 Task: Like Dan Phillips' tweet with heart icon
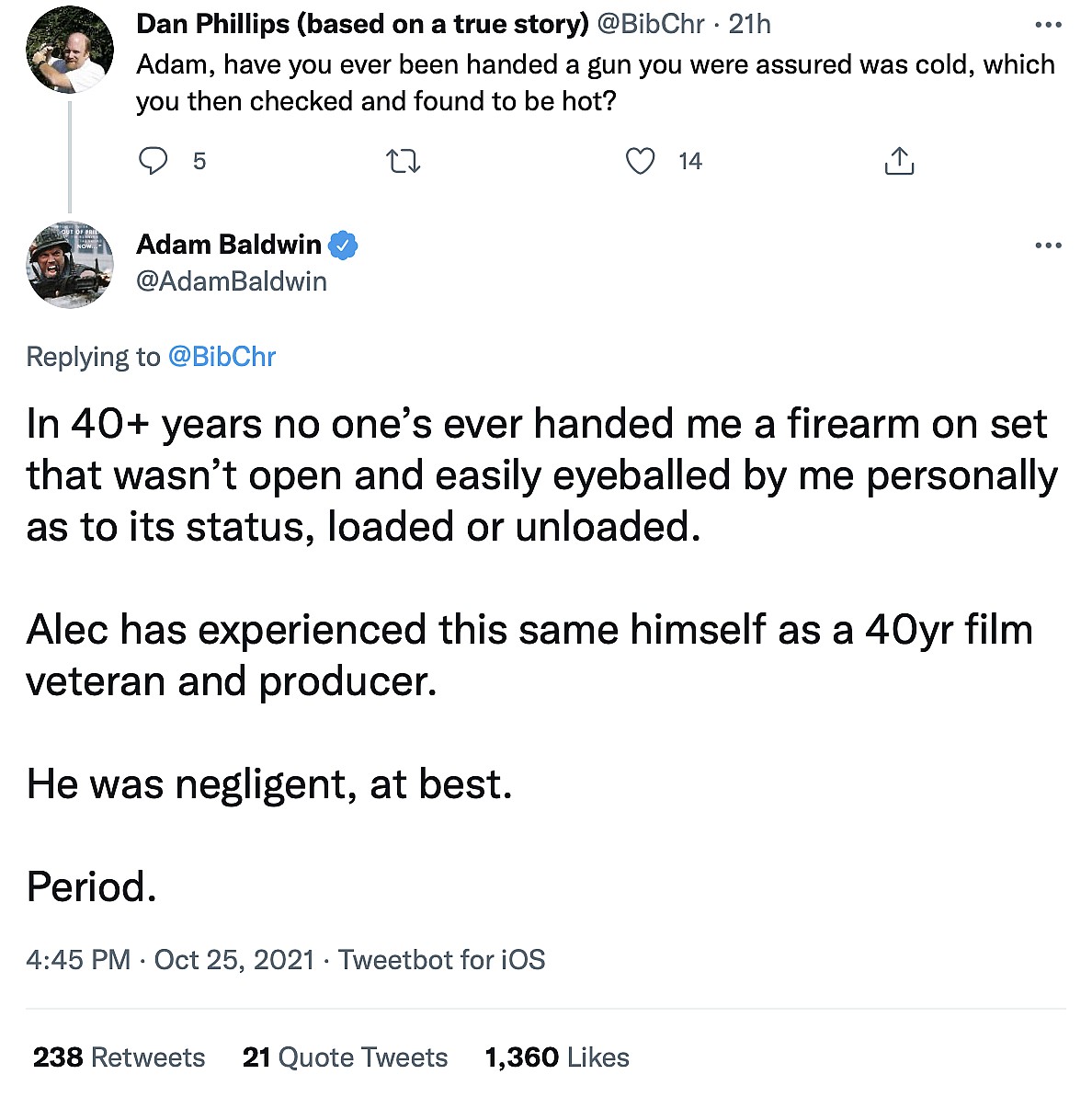(x=640, y=161)
